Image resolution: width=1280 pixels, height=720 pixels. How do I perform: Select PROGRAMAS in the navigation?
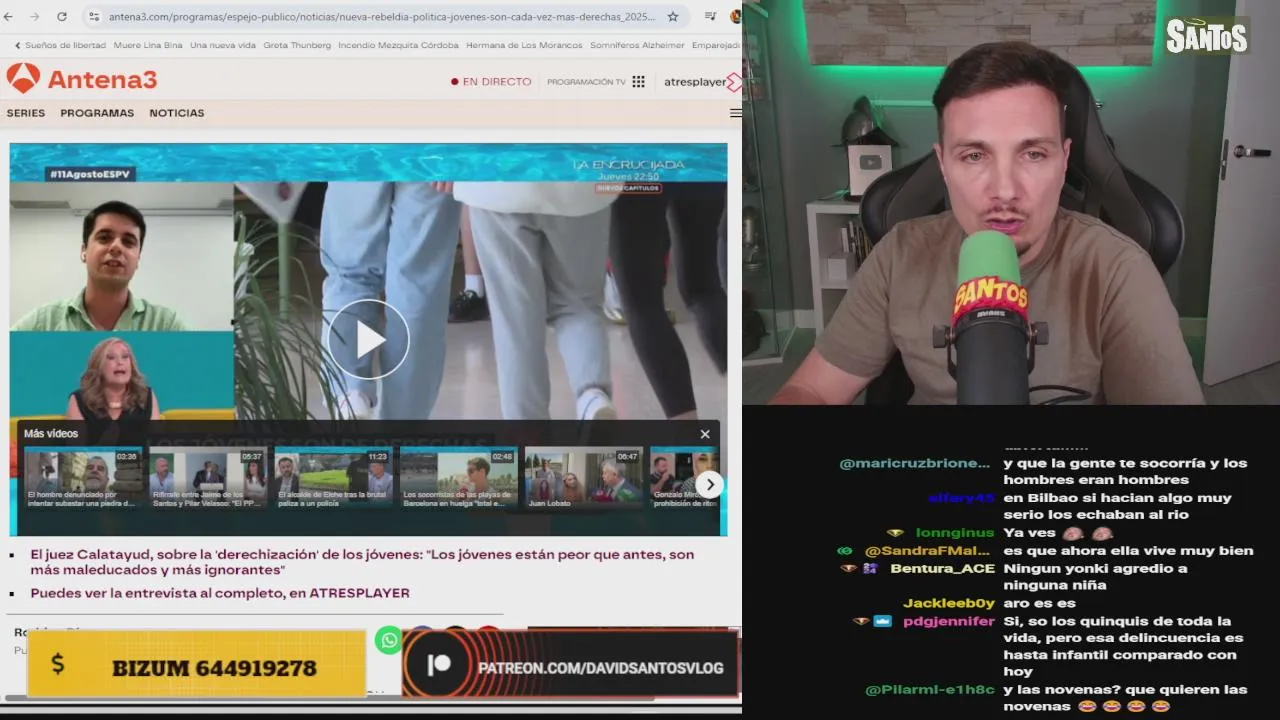point(97,113)
